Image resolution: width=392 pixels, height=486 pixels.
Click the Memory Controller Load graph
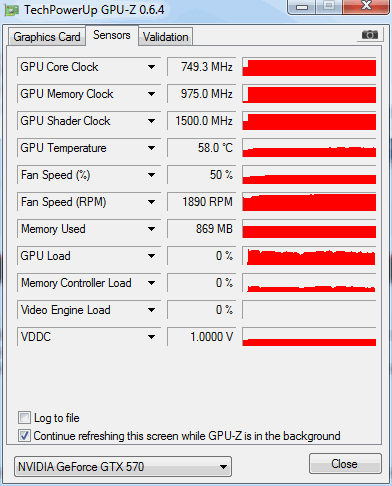(309, 283)
